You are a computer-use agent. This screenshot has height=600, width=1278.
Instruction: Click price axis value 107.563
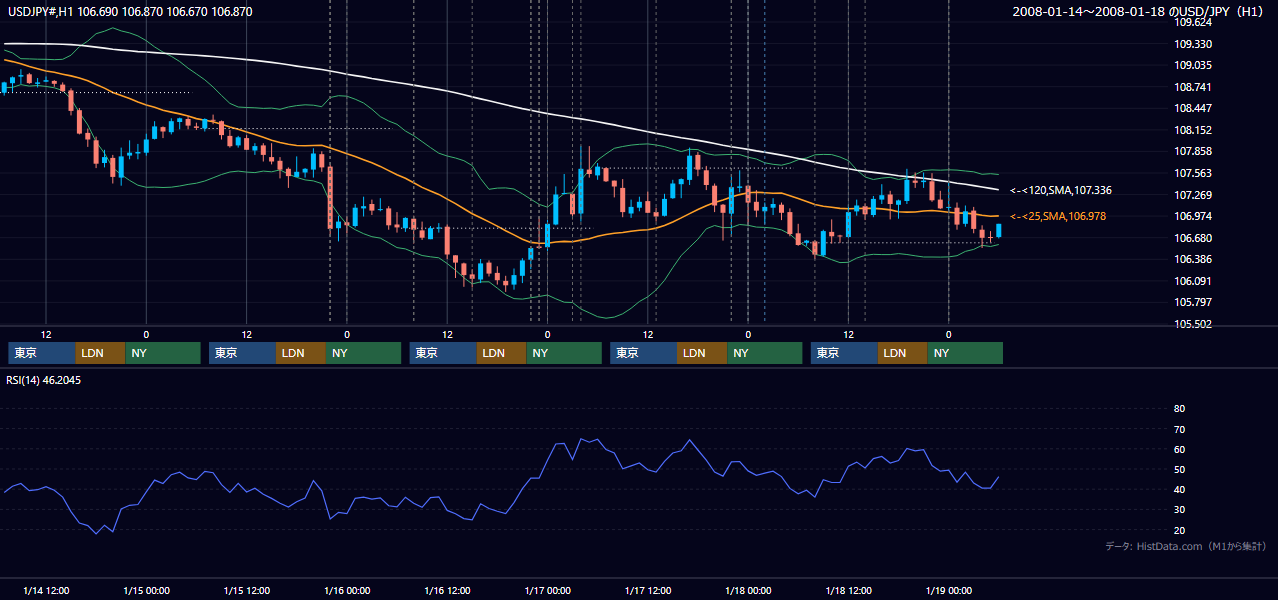click(x=1192, y=173)
